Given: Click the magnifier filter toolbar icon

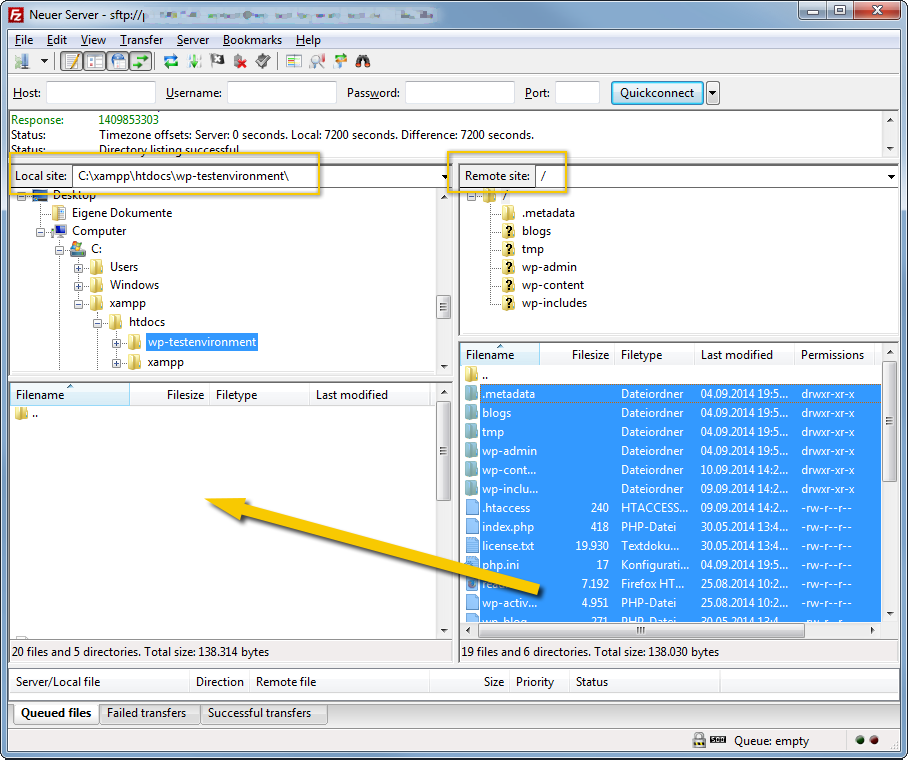Looking at the screenshot, I should (x=317, y=61).
